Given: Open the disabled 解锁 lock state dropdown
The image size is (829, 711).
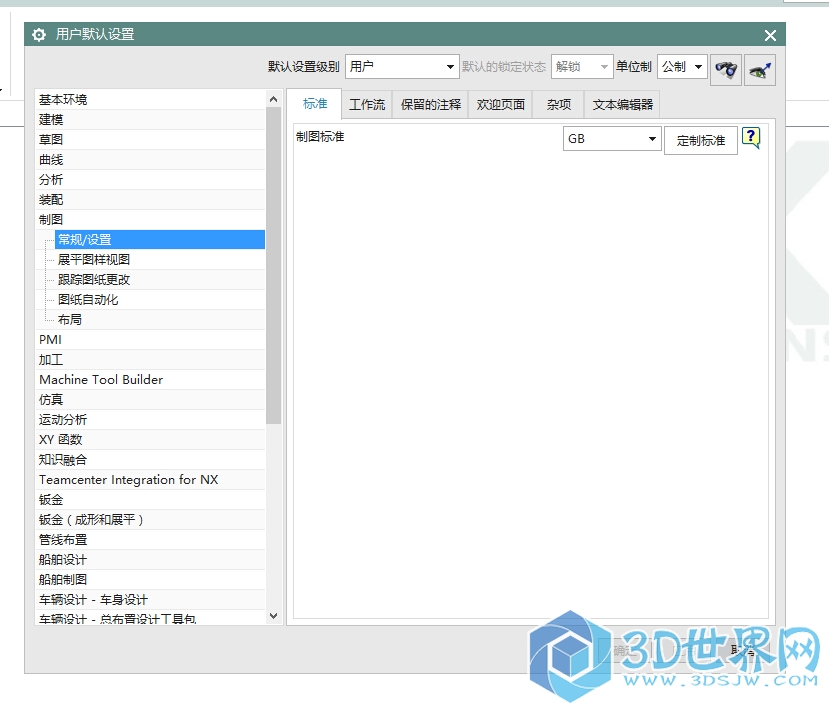Looking at the screenshot, I should pyautogui.click(x=582, y=67).
